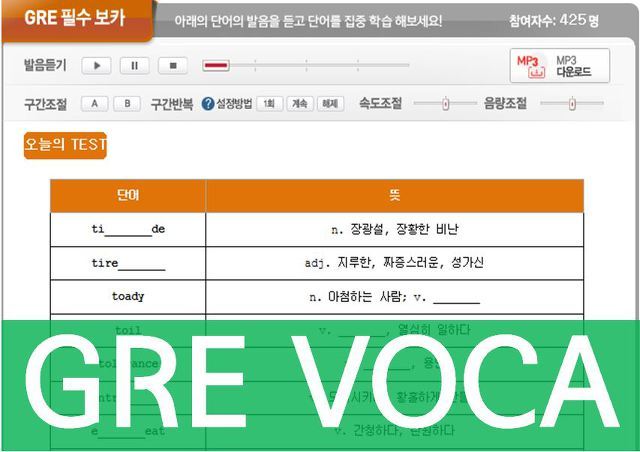This screenshot has width=640, height=452.
Task: Open the 설정방법 help icon
Action: tap(208, 104)
